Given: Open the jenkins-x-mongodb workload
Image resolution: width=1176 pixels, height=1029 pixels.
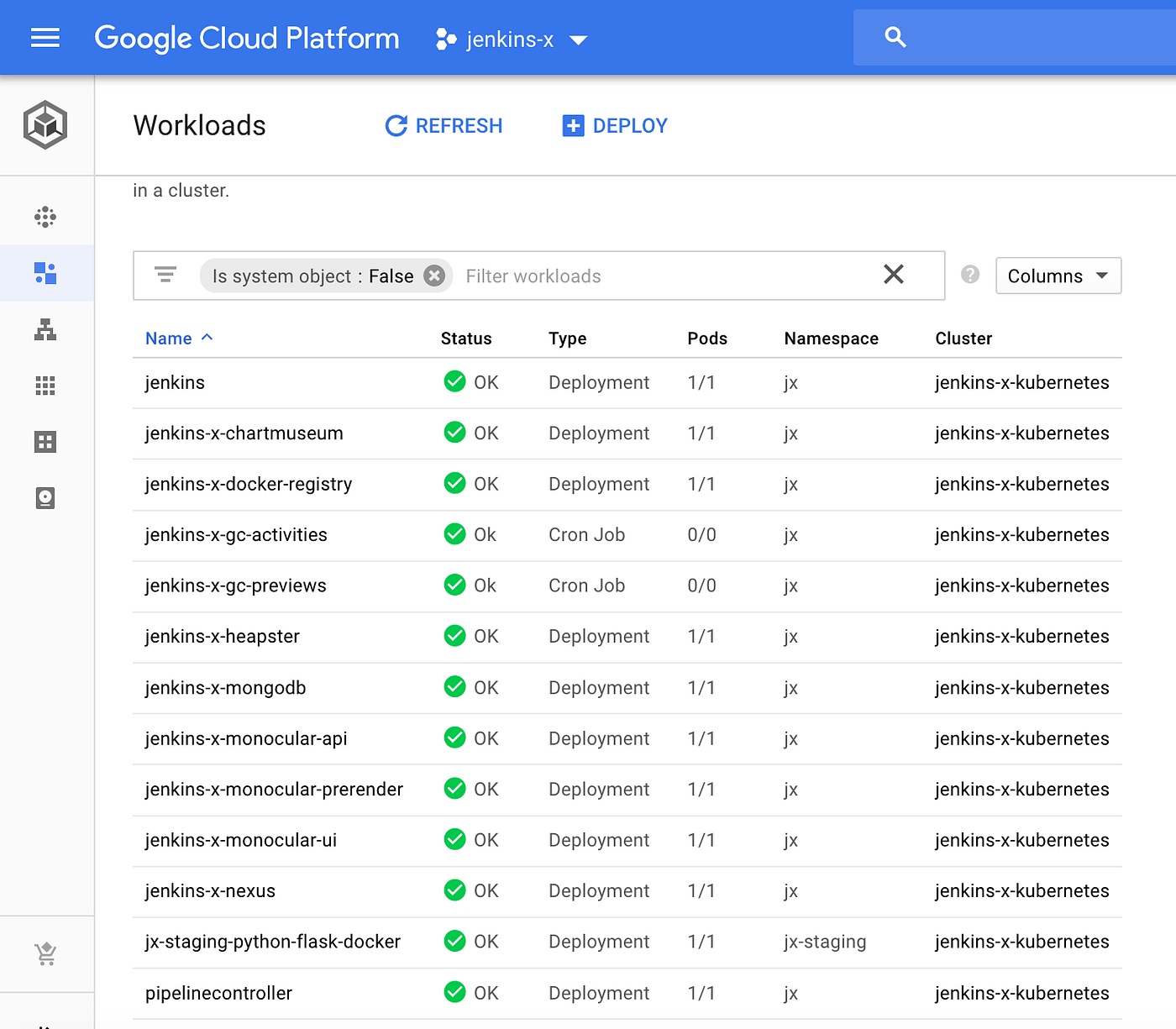Looking at the screenshot, I should point(225,688).
